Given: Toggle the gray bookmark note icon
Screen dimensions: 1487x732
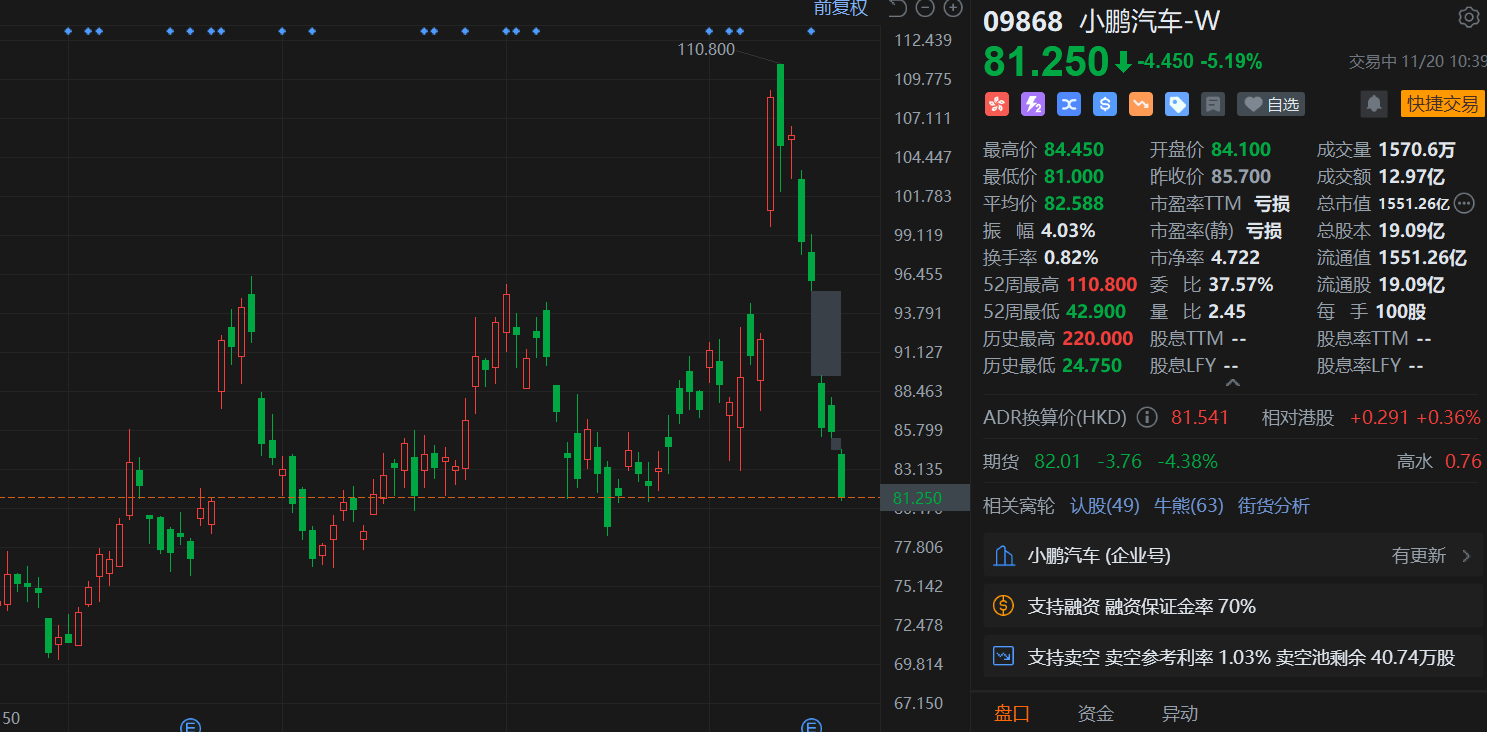Looking at the screenshot, I should [1213, 104].
